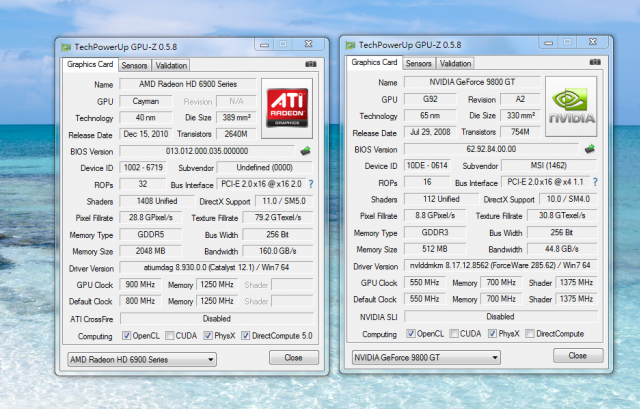The width and height of the screenshot is (640, 409).
Task: Toggle CUDA checkbox in NVIDIA window
Action: coord(453,333)
